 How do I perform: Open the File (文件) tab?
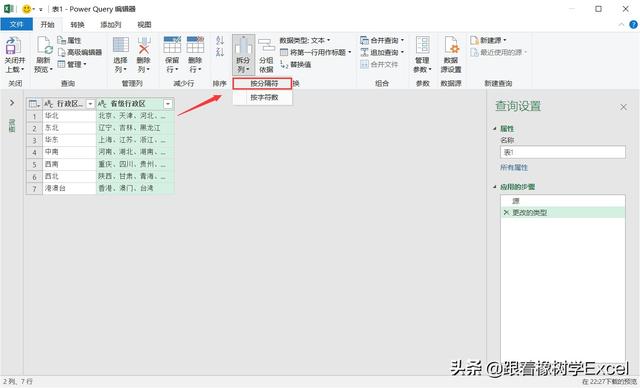[x=16, y=24]
